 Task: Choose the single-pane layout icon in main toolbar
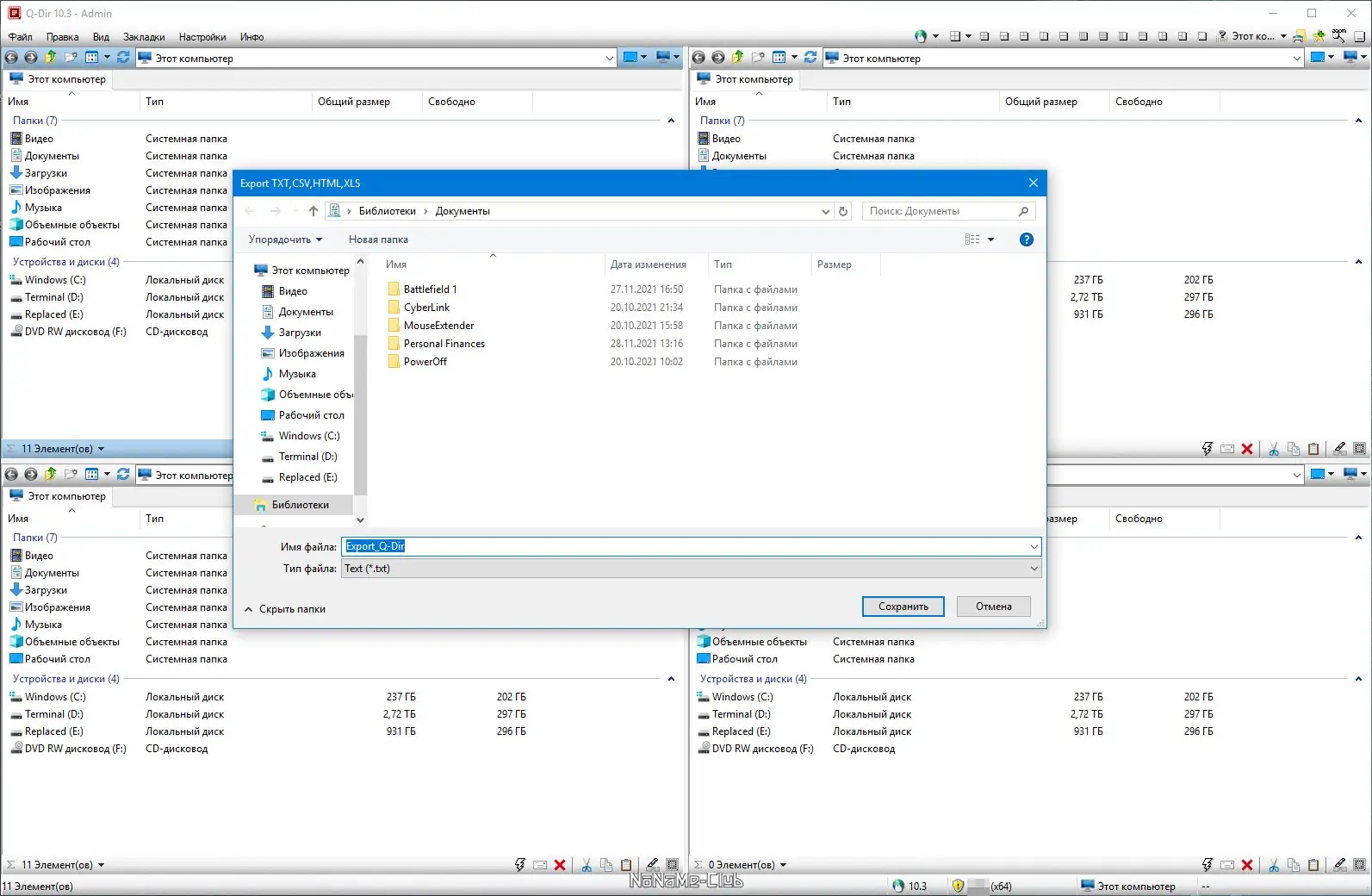click(1202, 36)
